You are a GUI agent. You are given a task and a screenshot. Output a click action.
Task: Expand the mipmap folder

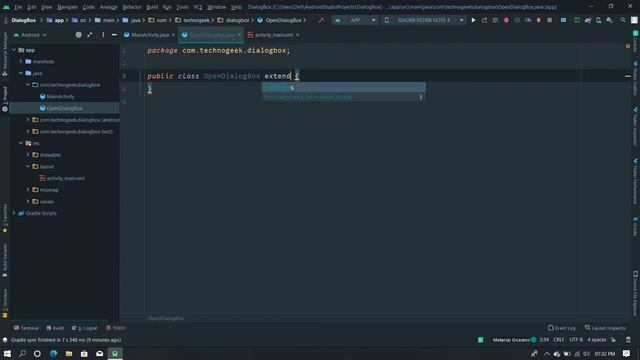28,190
